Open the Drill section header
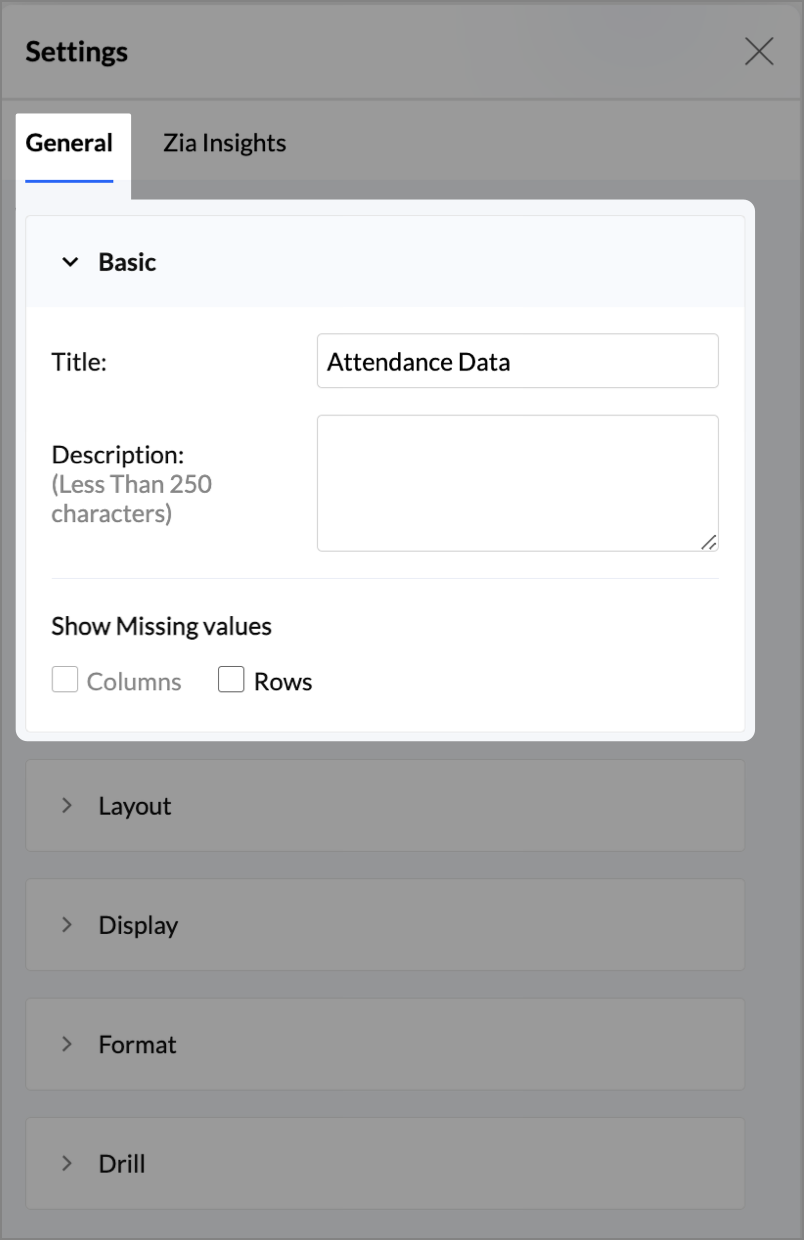 [122, 1164]
